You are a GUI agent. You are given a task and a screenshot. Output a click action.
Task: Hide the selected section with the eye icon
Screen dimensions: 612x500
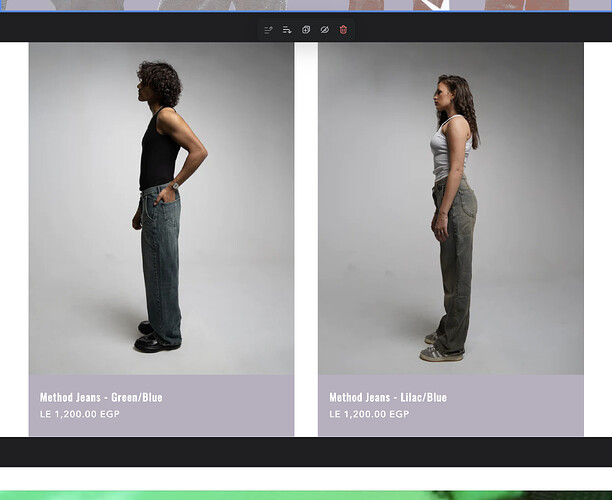point(325,30)
